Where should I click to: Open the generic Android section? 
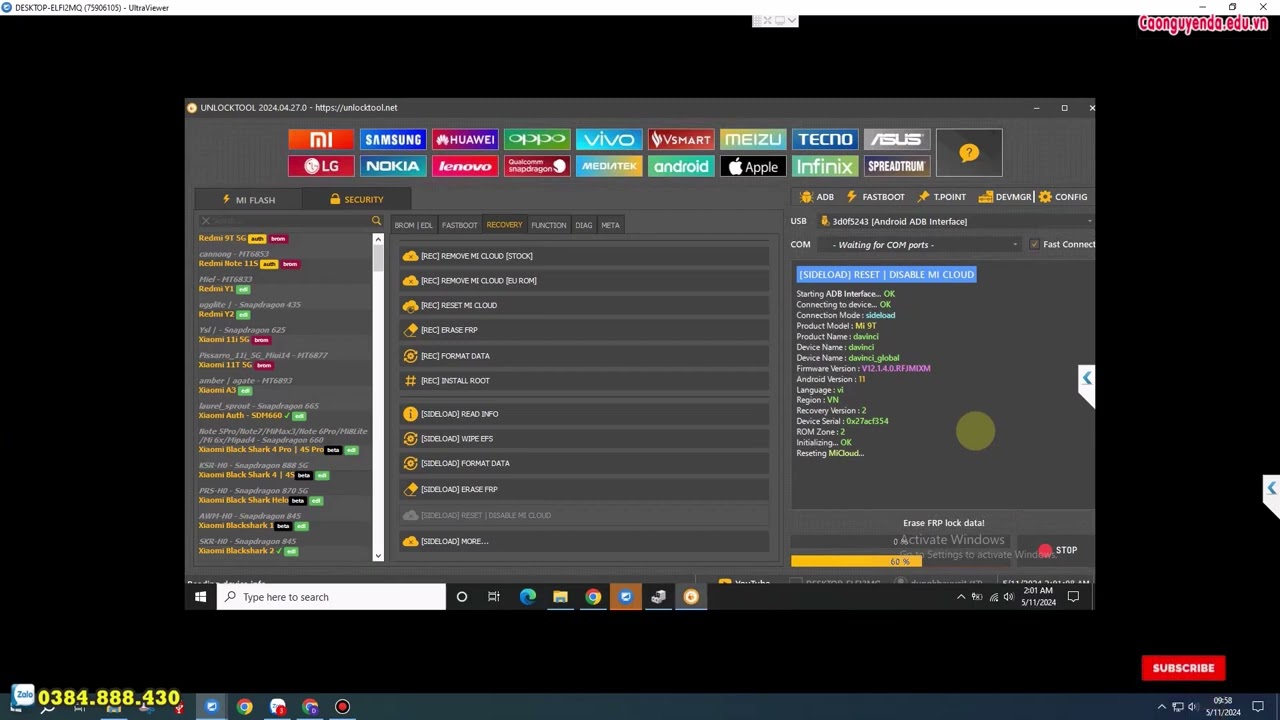[681, 167]
